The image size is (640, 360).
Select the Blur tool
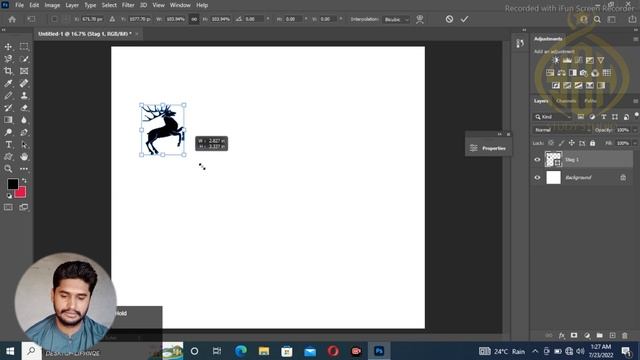coord(24,120)
